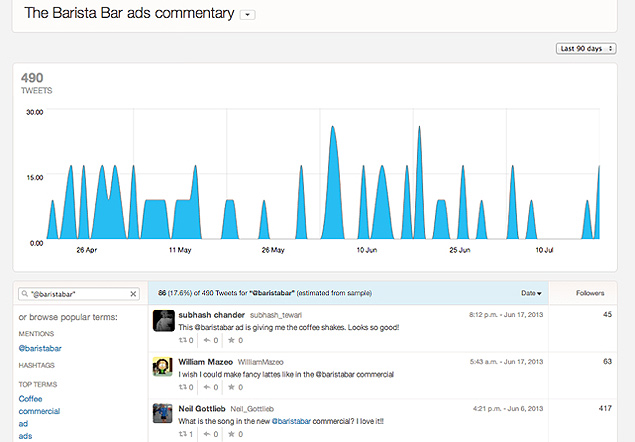Click follower count 45
This screenshot has width=635, height=442.
[x=607, y=314]
